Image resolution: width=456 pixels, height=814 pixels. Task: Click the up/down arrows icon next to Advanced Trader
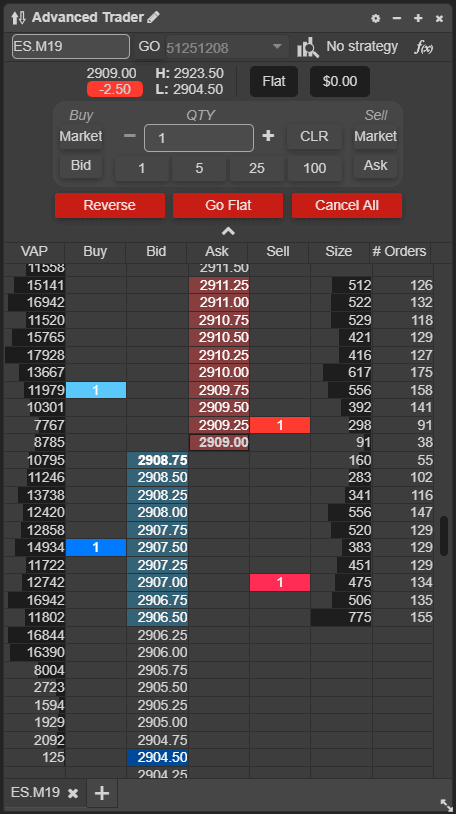click(18, 18)
